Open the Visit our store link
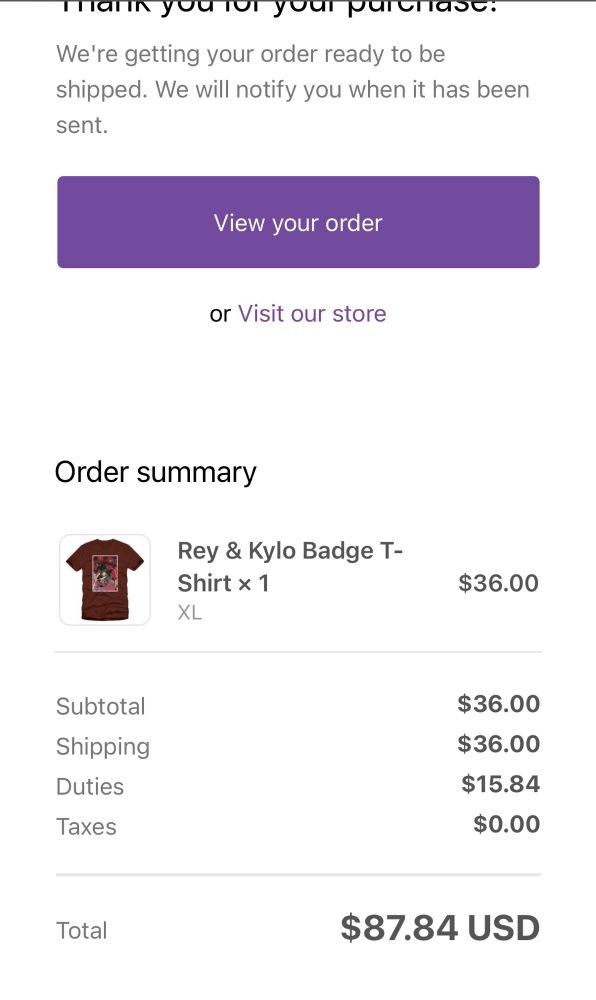Viewport: 596px width, 1000px height. (x=311, y=313)
